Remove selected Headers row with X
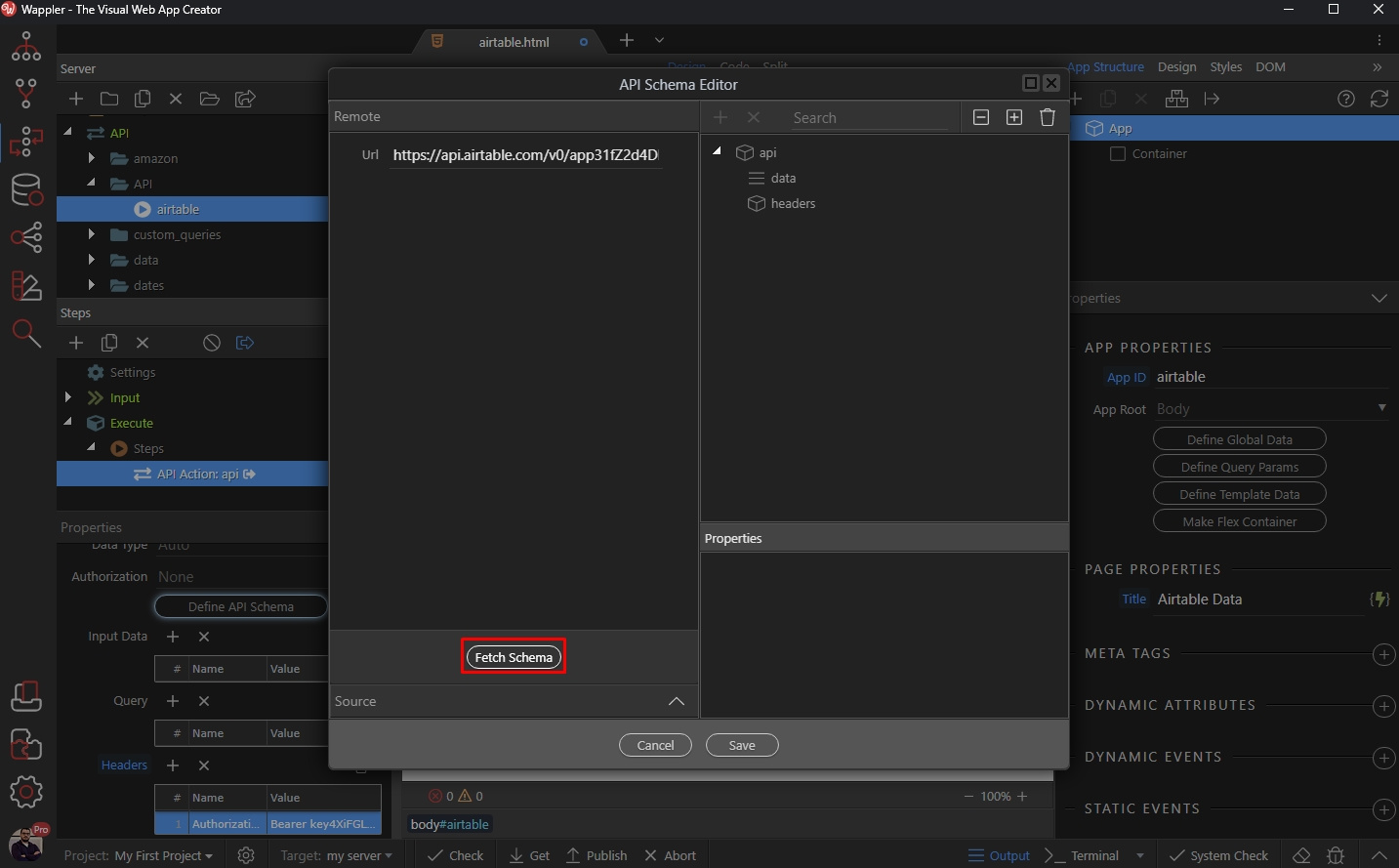Viewport: 1399px width, 868px height. click(204, 765)
